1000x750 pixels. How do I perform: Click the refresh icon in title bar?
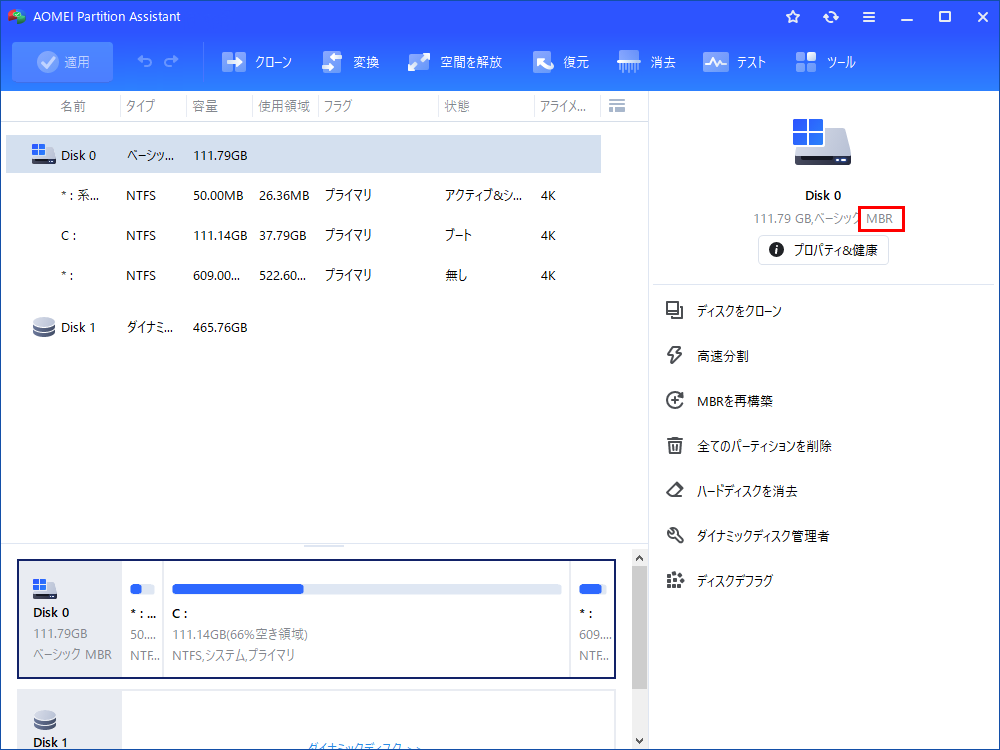pos(830,17)
